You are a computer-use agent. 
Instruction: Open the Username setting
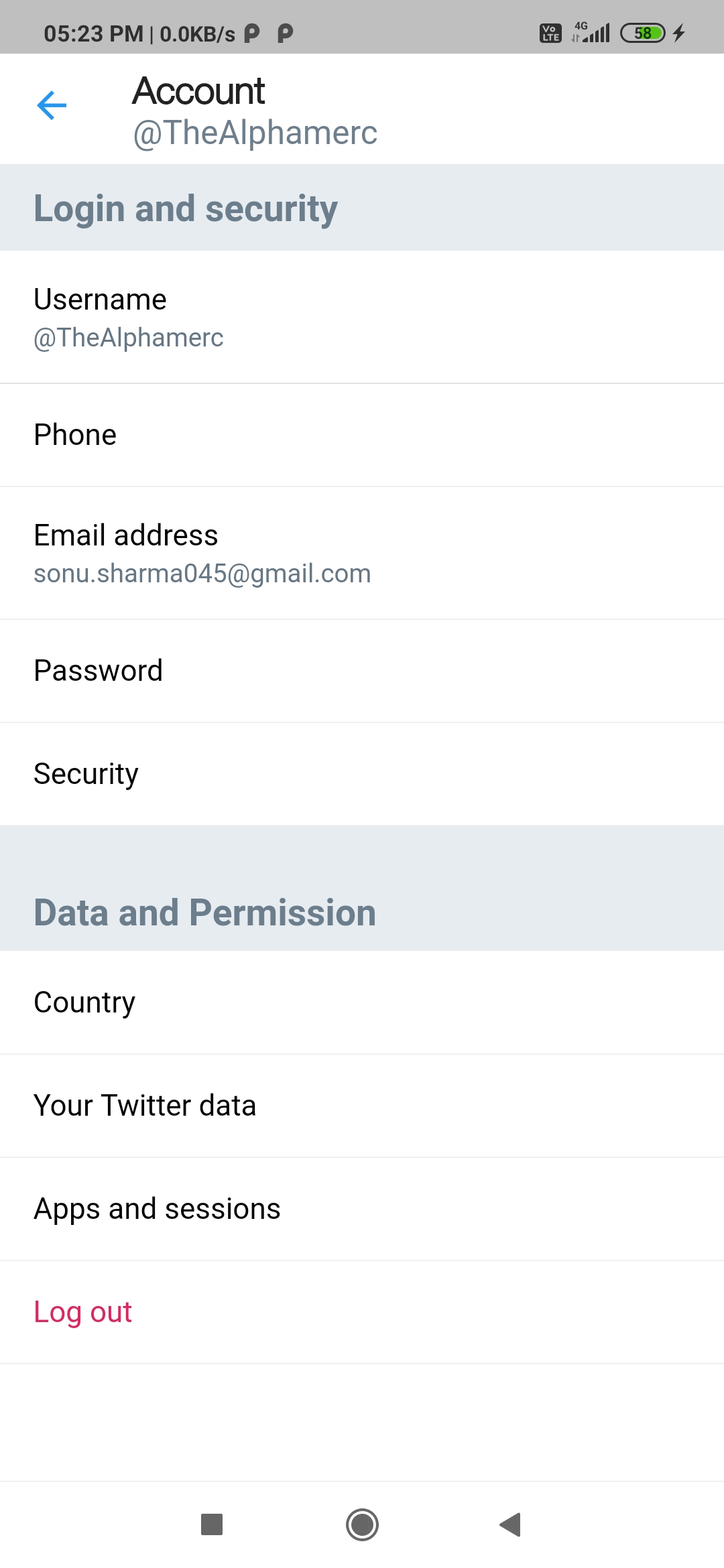tap(362, 318)
